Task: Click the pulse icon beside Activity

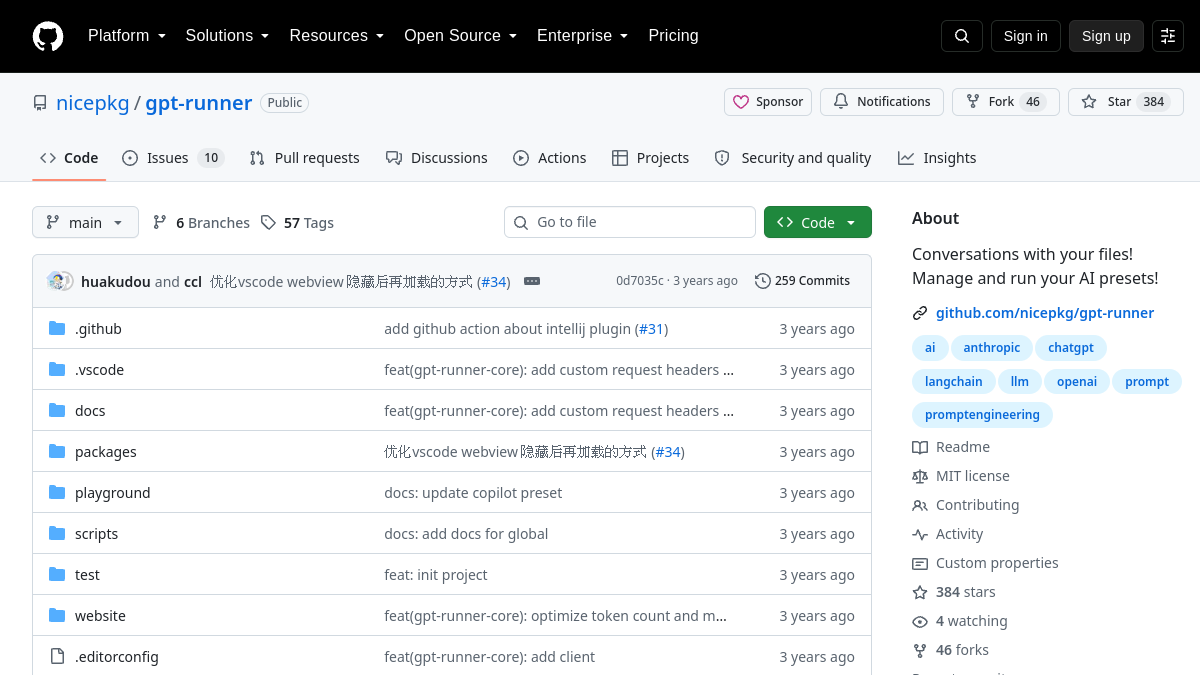Action: click(920, 534)
